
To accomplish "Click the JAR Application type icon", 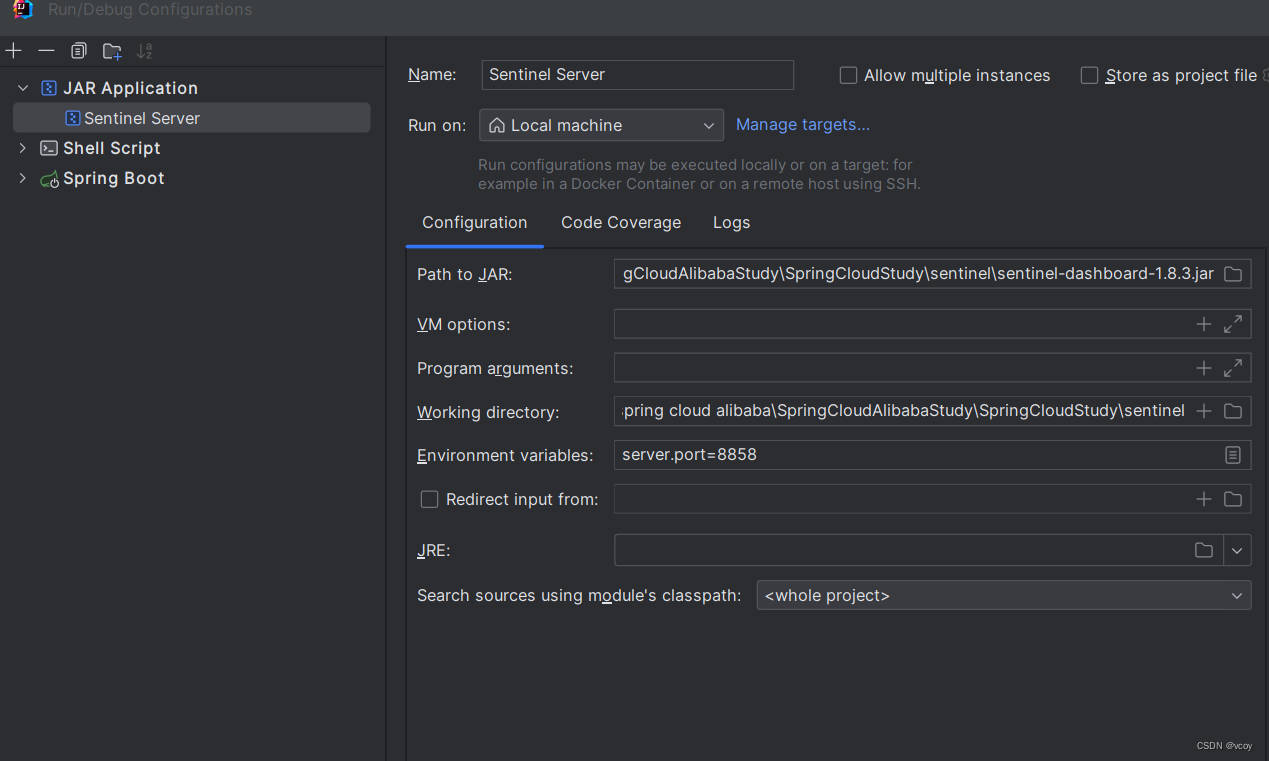I will (49, 88).
